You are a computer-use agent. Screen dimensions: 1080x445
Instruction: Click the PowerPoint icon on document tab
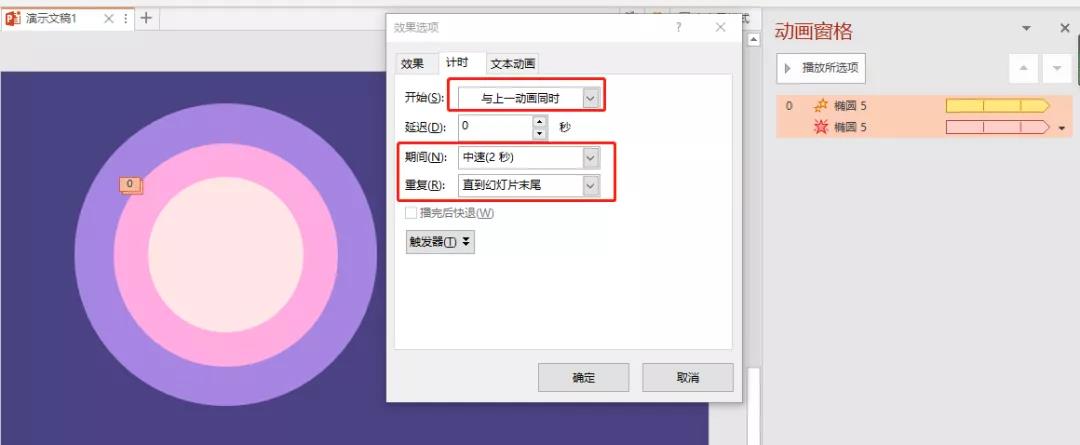[x=12, y=19]
